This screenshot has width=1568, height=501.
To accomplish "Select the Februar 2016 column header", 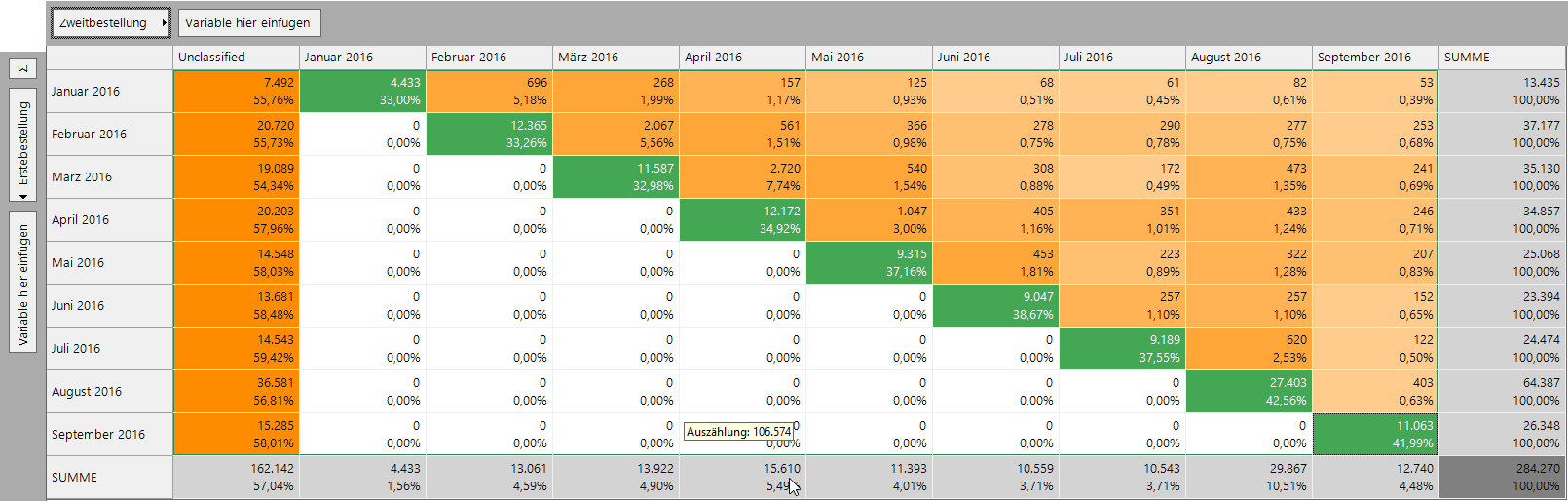I will 490,57.
